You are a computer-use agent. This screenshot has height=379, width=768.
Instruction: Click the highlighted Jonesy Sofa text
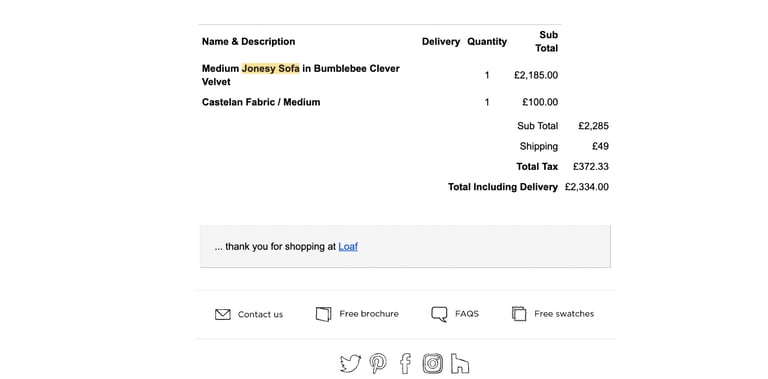270,69
